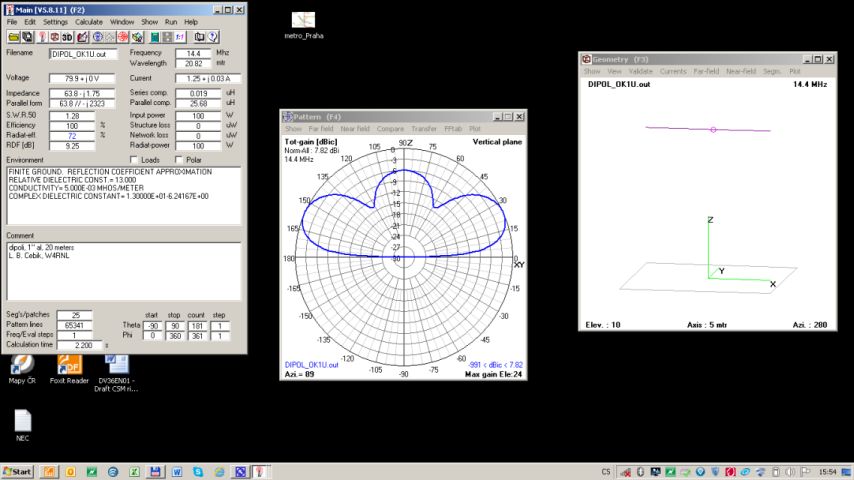This screenshot has width=854, height=480.
Task: Open the Settings menu in Main window
Action: pos(56,21)
